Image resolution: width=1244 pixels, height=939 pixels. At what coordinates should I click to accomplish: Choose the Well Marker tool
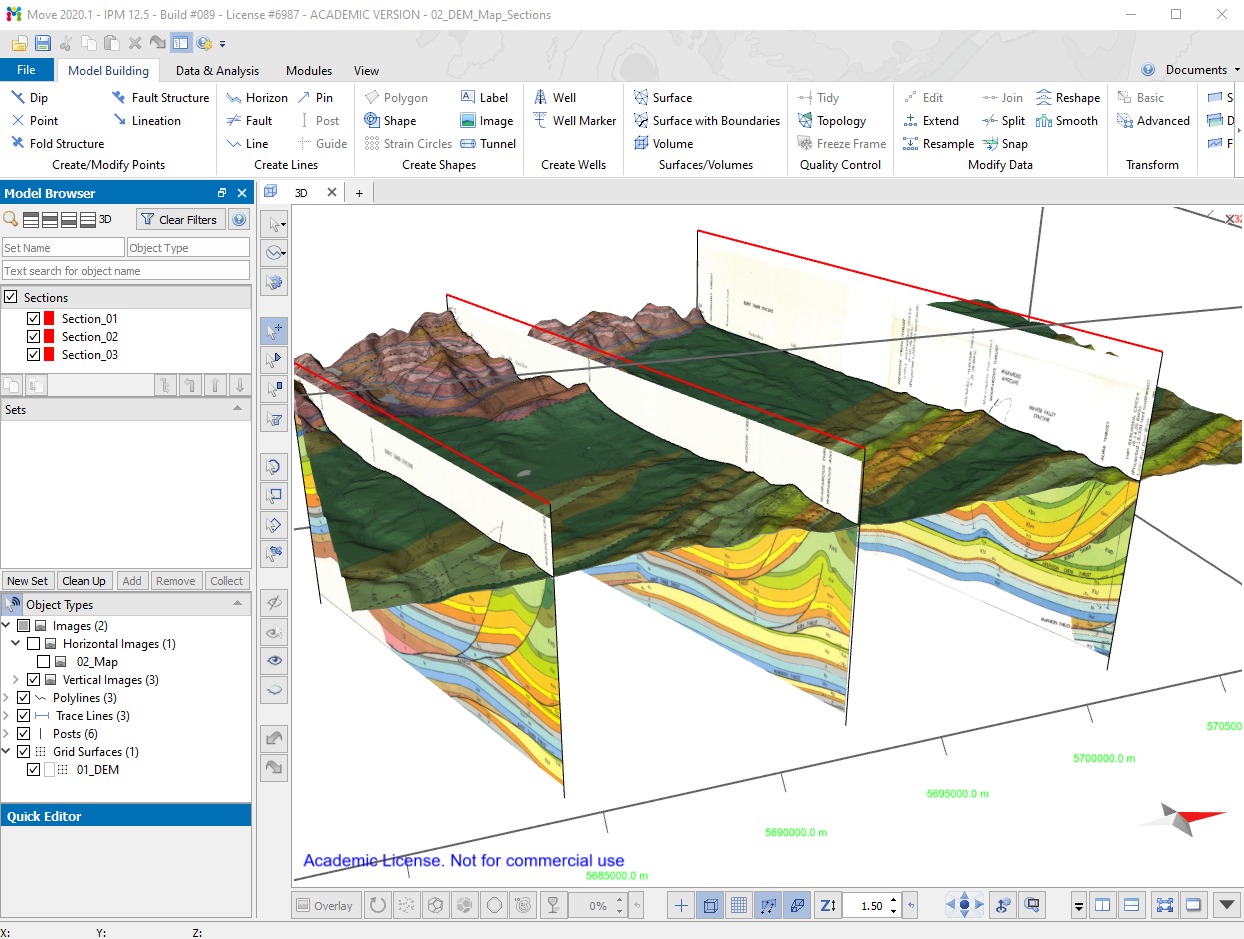point(575,121)
